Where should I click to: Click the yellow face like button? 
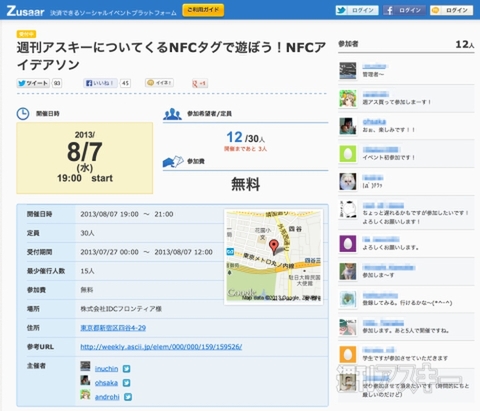click(159, 83)
